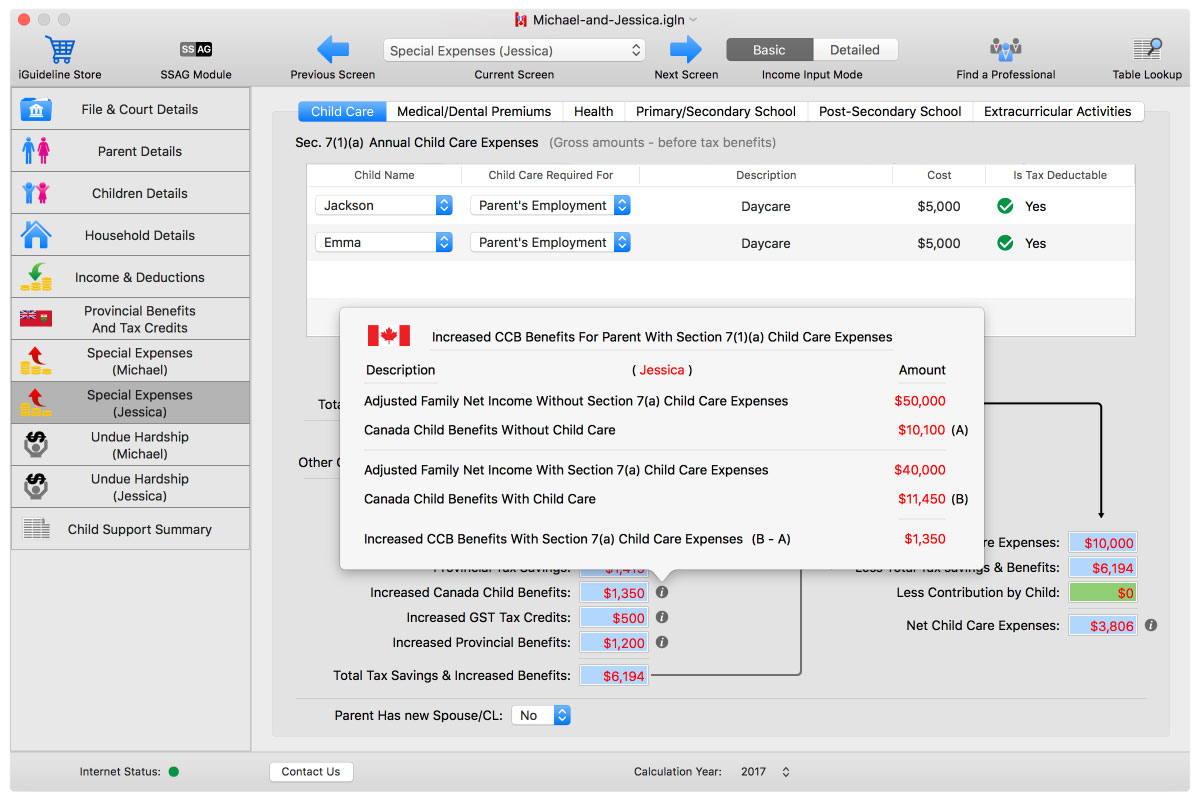The image size is (1200, 800).
Task: Toggle Is Tax Deductable for Jackson row
Action: (1005, 206)
